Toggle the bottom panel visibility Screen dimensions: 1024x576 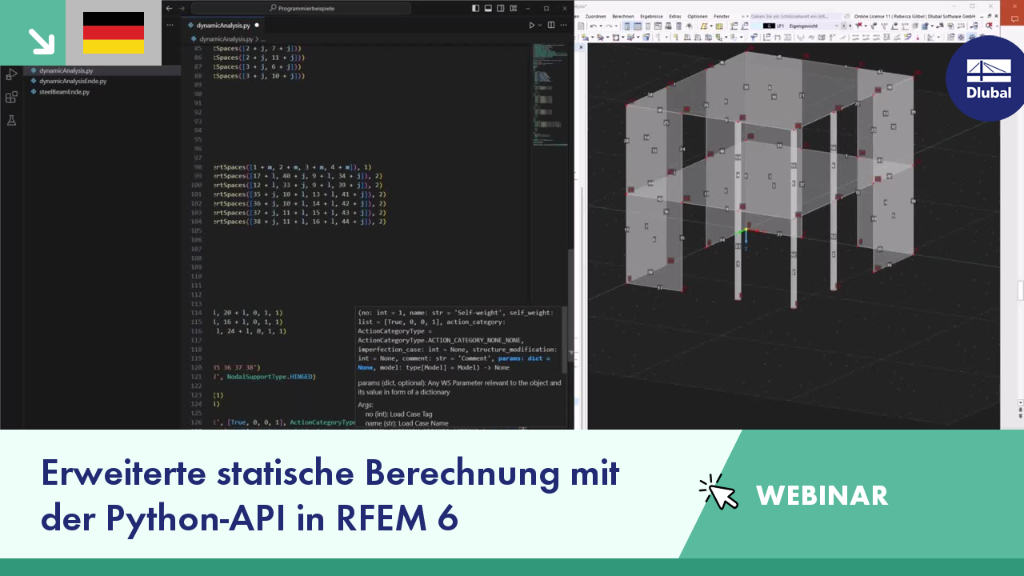point(488,8)
